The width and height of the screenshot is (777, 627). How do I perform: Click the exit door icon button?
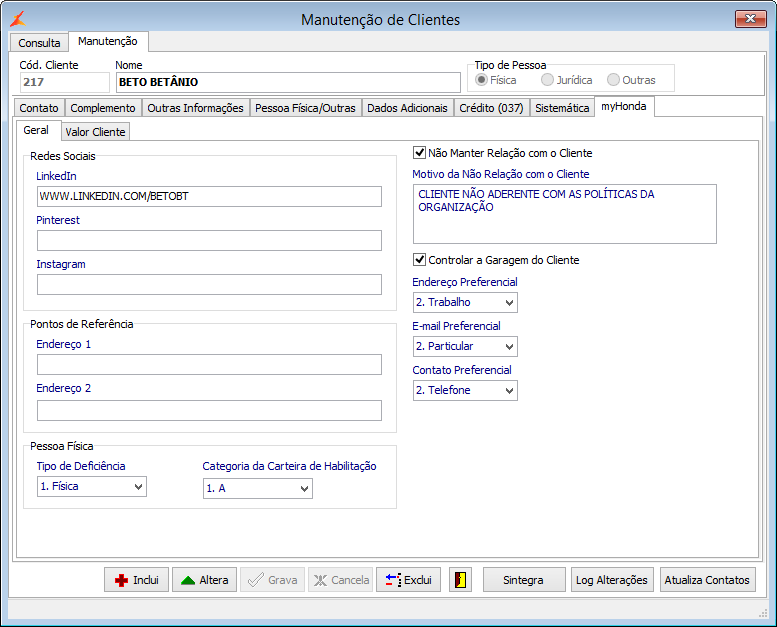pyautogui.click(x=460, y=580)
